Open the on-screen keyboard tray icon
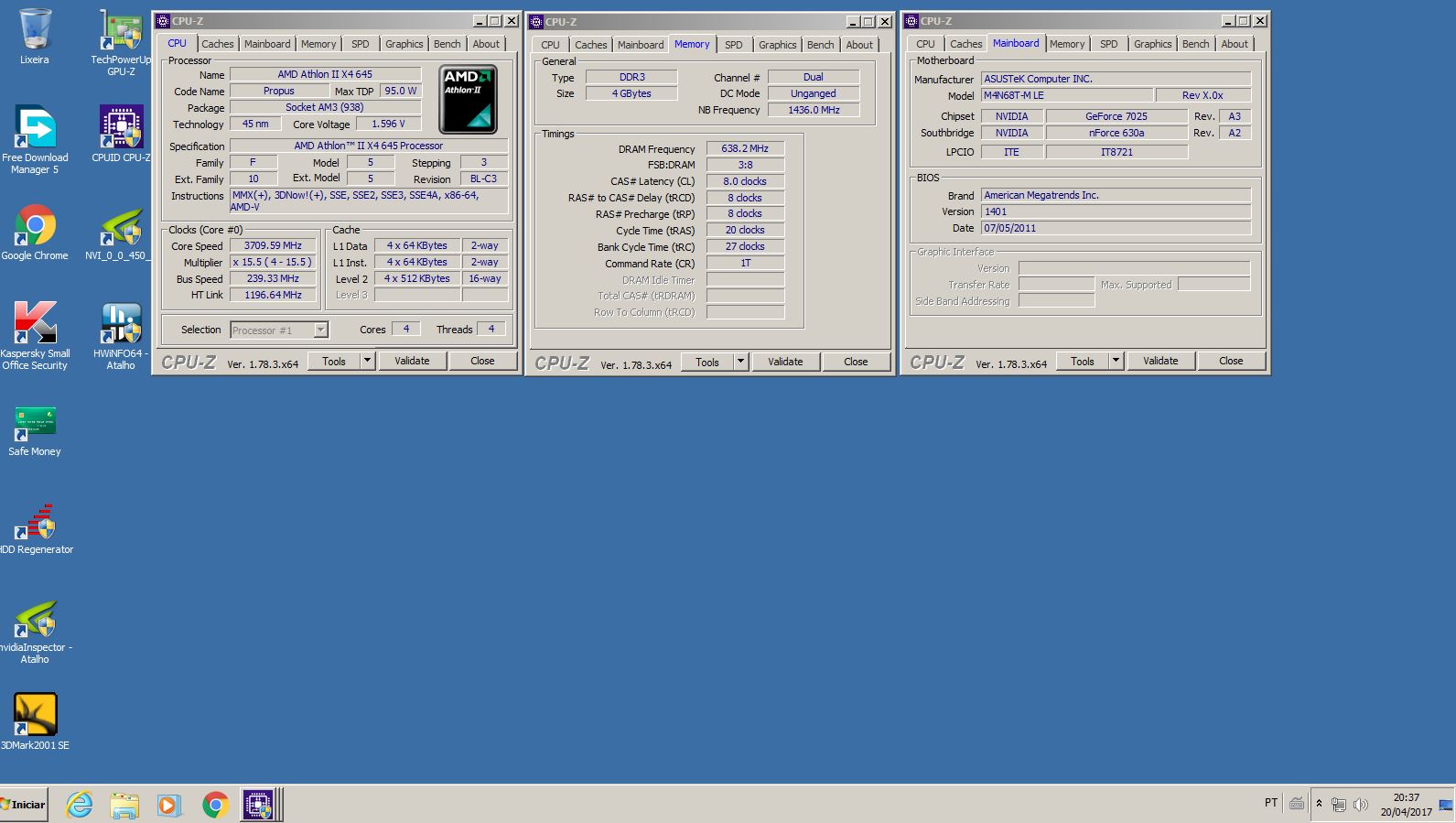This screenshot has height=823, width=1456. pos(1297,804)
